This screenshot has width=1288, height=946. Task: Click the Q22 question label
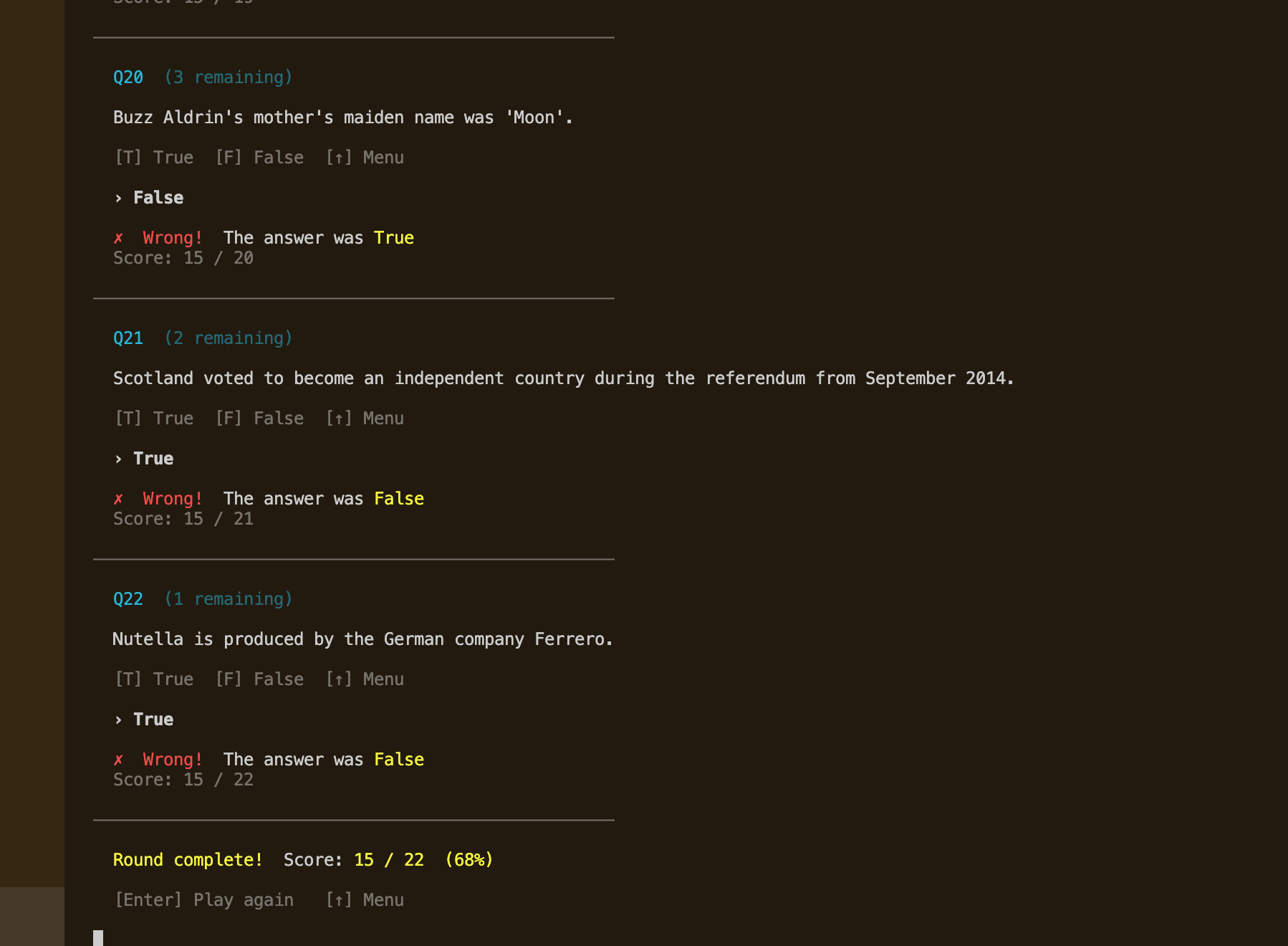128,599
